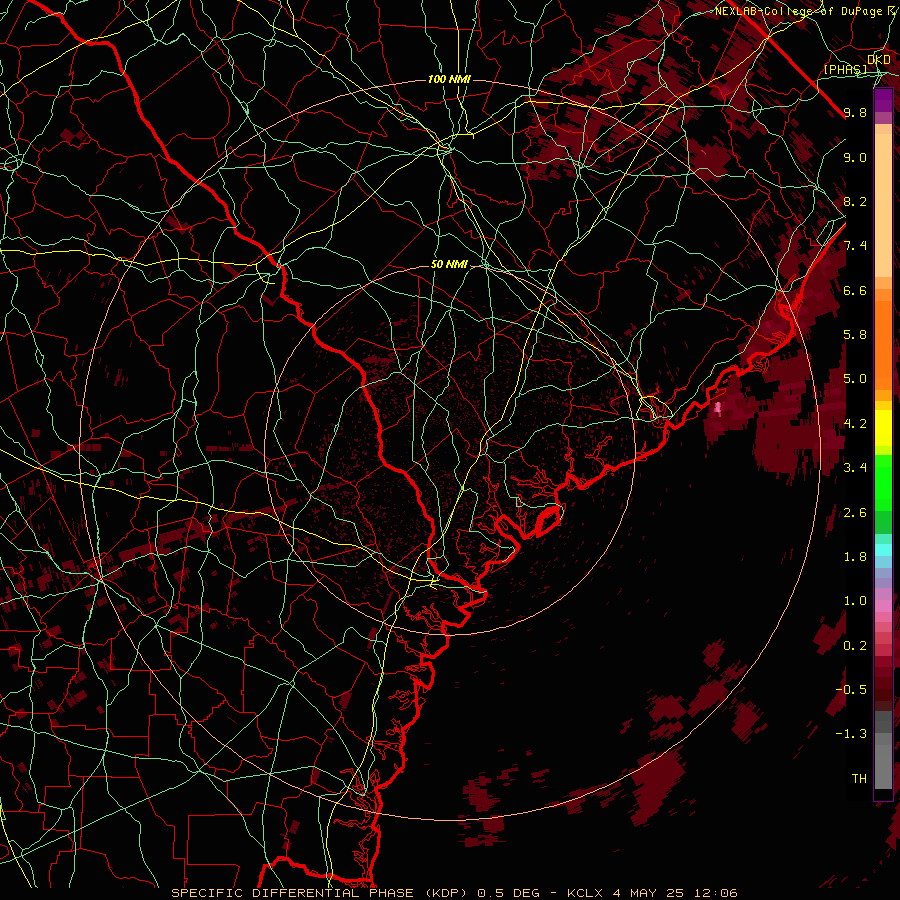
Task: Click the 1.8 value on the scale
Action: 855,557
